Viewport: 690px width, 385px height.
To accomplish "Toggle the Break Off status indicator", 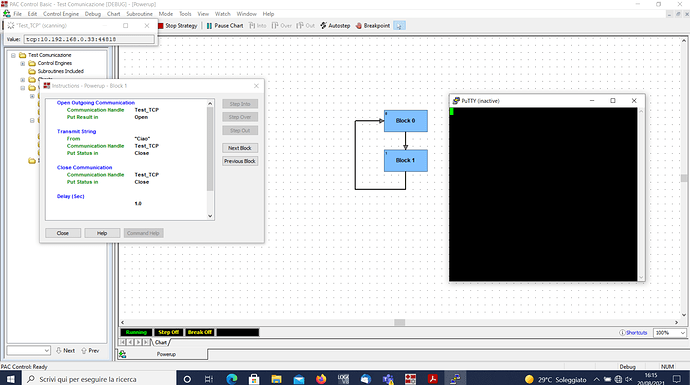I will [200, 332].
